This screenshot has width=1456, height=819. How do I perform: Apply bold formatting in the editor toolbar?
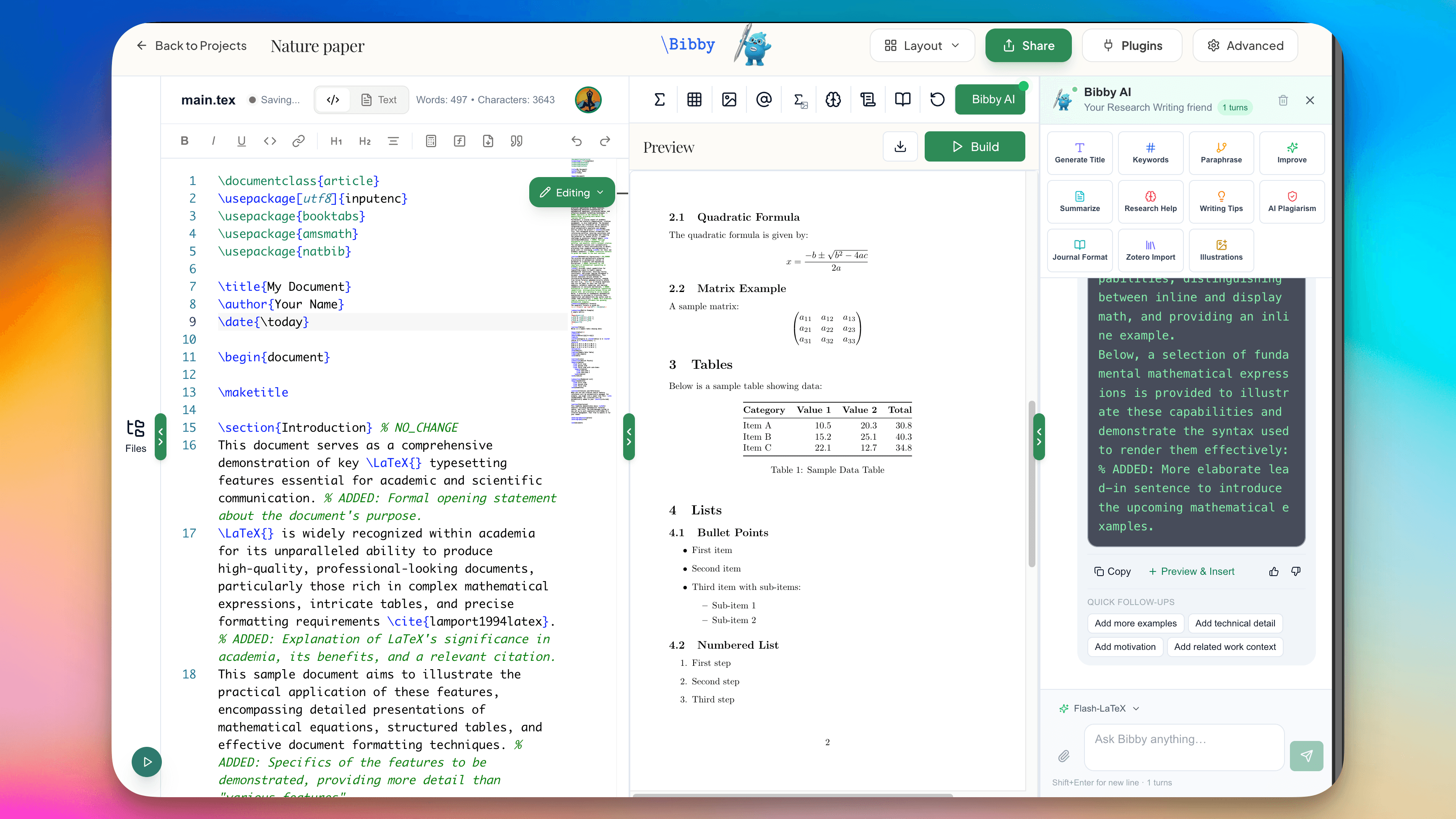pos(184,141)
